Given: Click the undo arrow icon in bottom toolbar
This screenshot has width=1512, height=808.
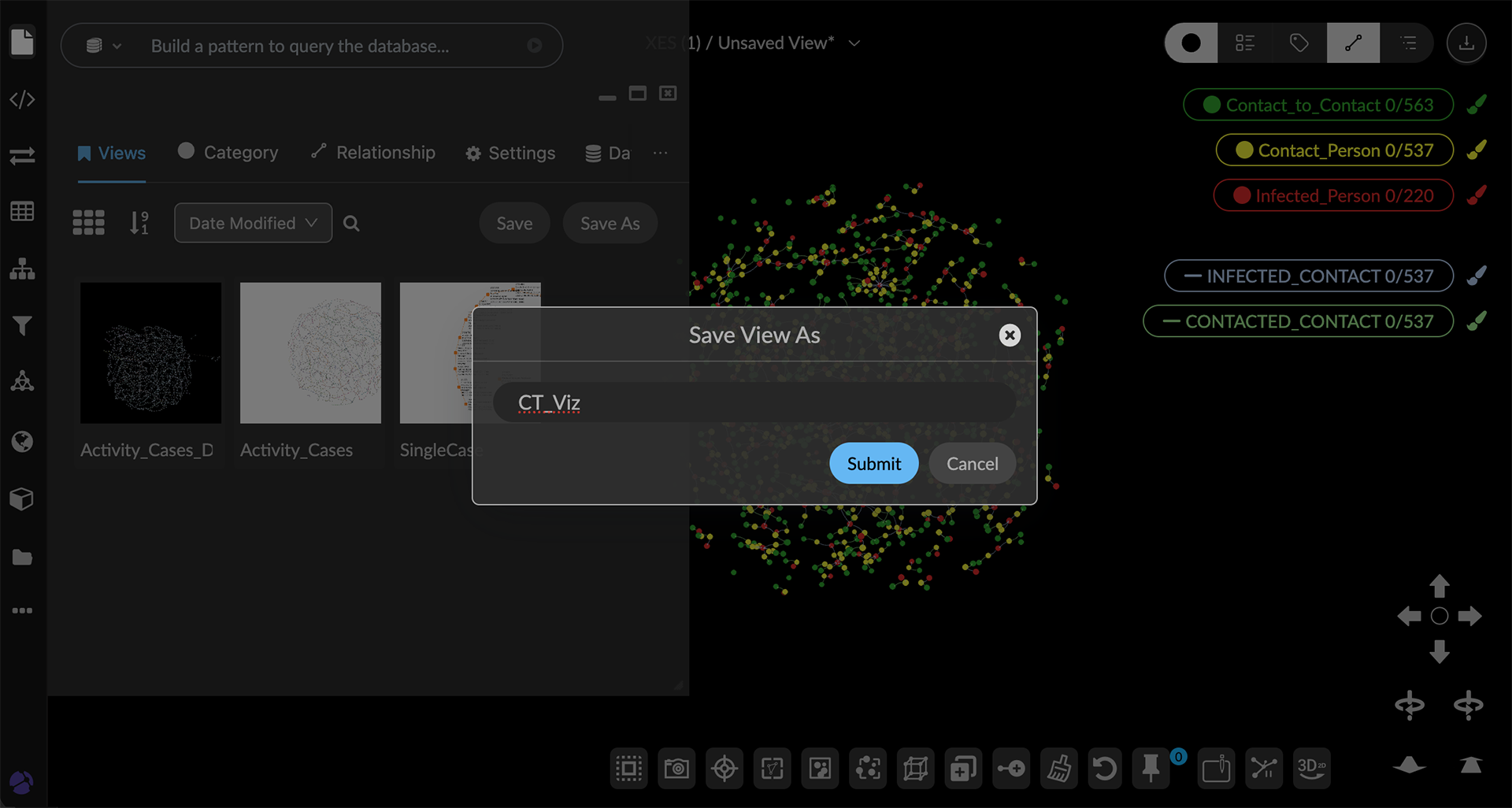Looking at the screenshot, I should click(1104, 768).
